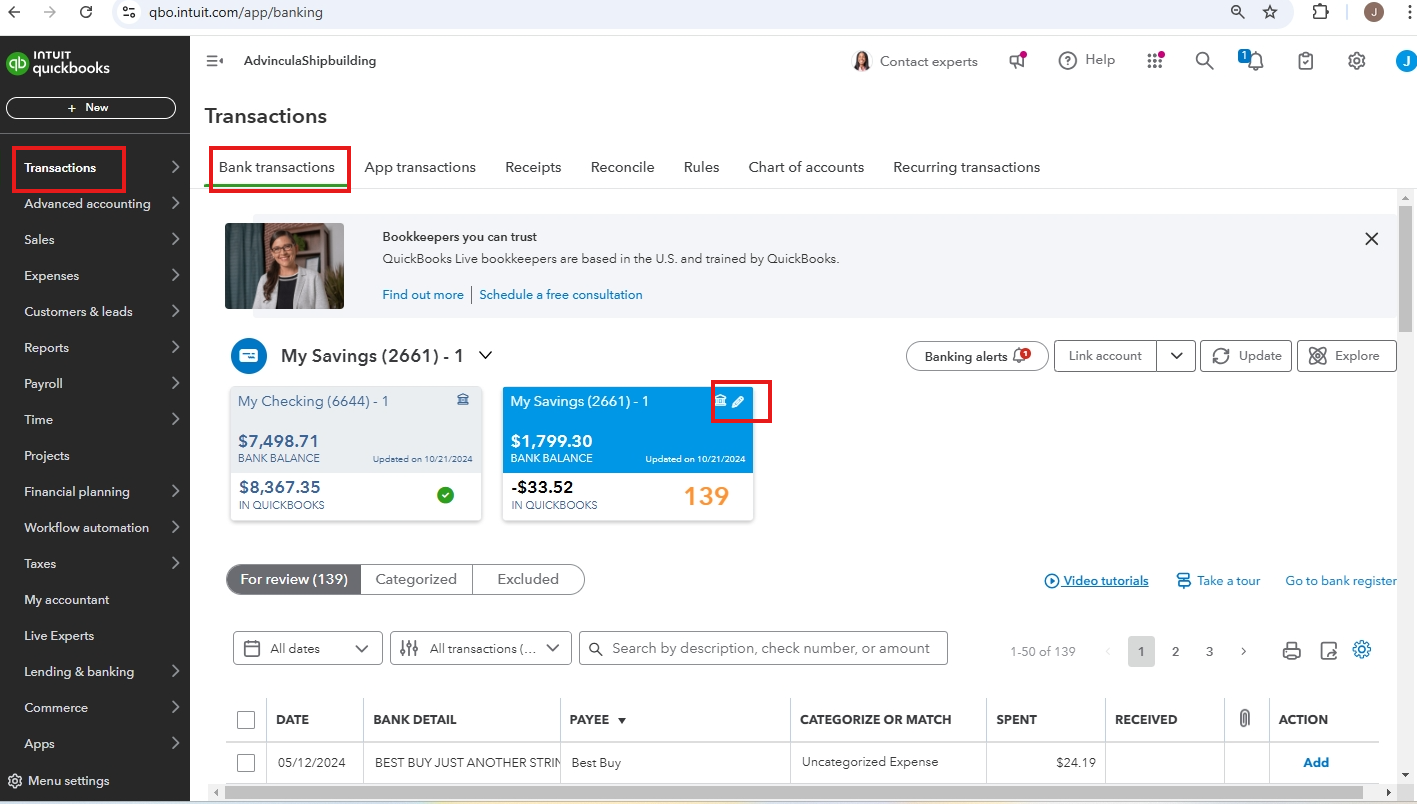The height and width of the screenshot is (804, 1417).
Task: Open the Reconcile tab
Action: (622, 167)
